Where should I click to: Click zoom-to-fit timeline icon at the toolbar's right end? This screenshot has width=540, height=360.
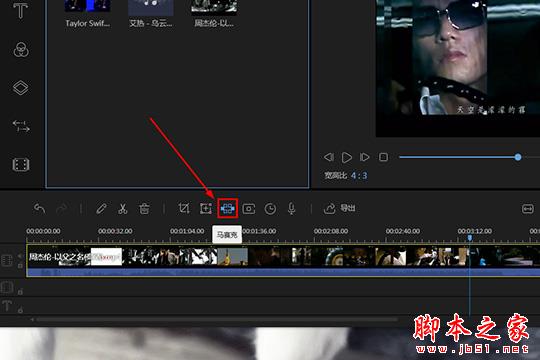coord(528,209)
